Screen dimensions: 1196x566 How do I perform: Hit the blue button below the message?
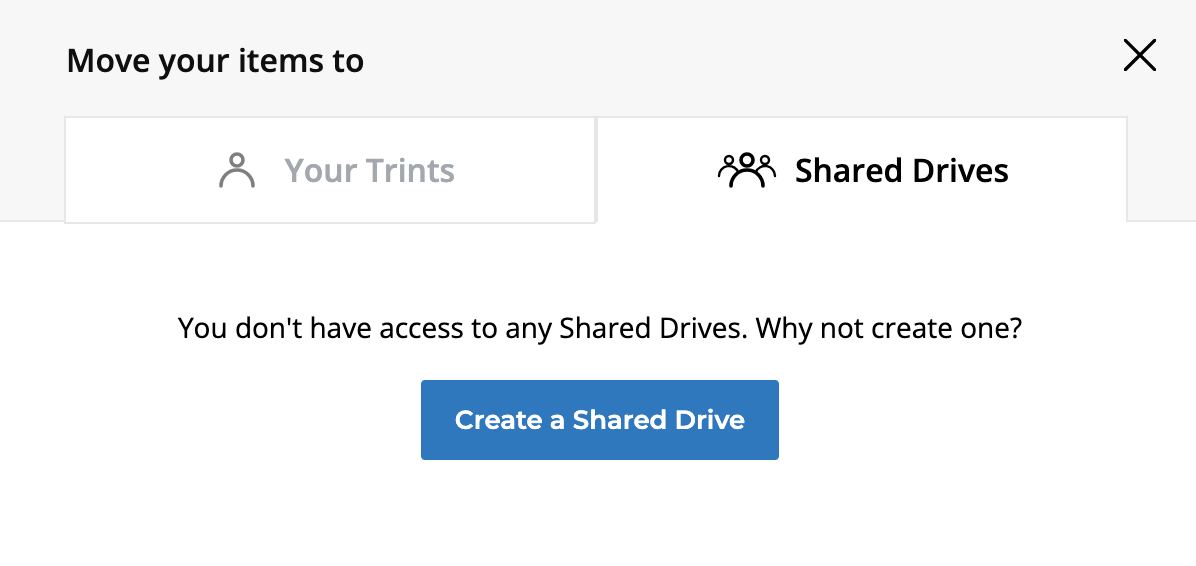click(x=599, y=420)
